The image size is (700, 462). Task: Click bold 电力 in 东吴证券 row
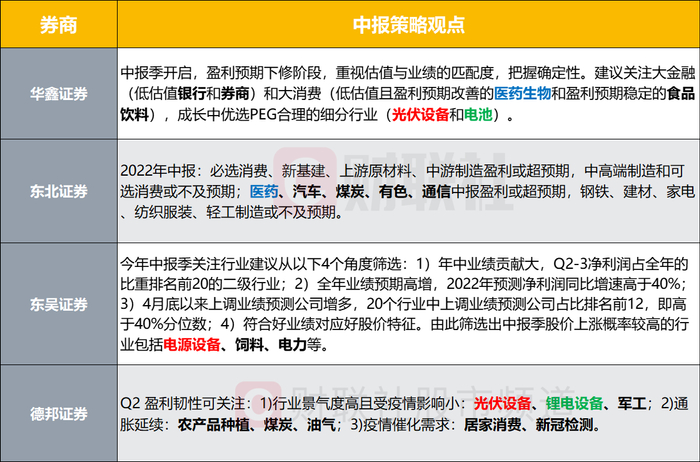(x=293, y=344)
